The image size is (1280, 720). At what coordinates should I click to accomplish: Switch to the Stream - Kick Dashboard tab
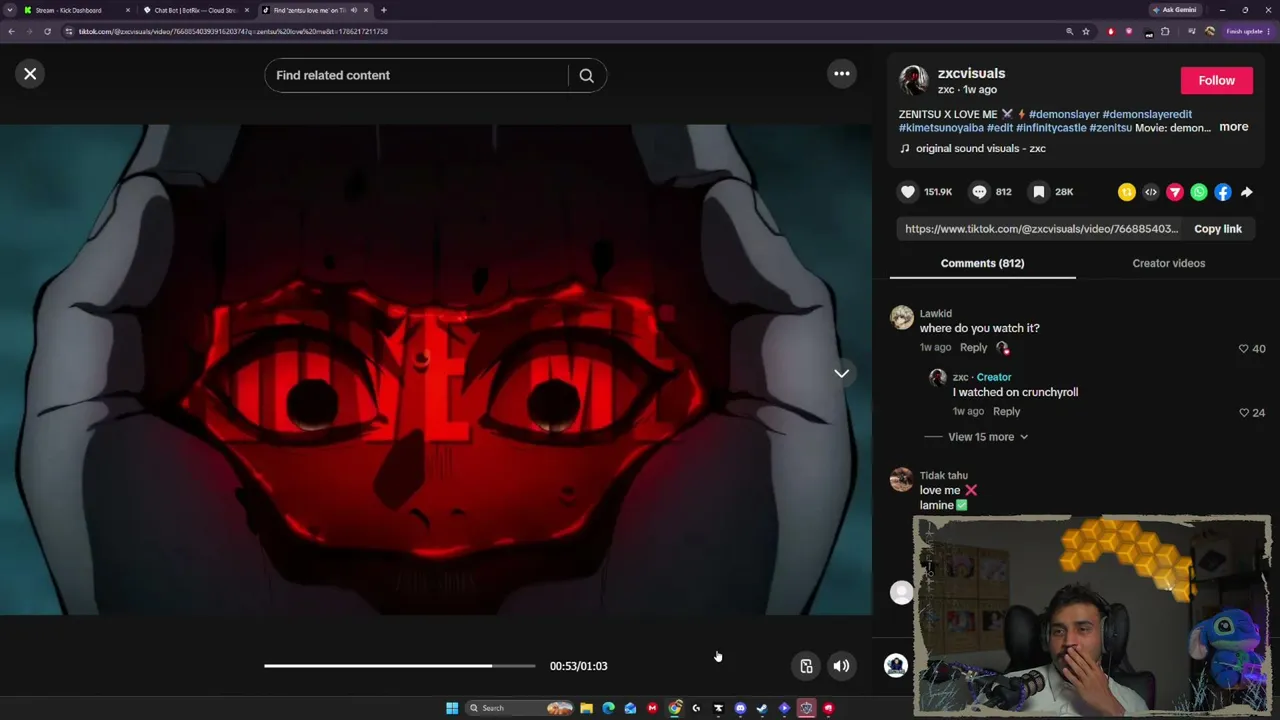pyautogui.click(x=77, y=10)
